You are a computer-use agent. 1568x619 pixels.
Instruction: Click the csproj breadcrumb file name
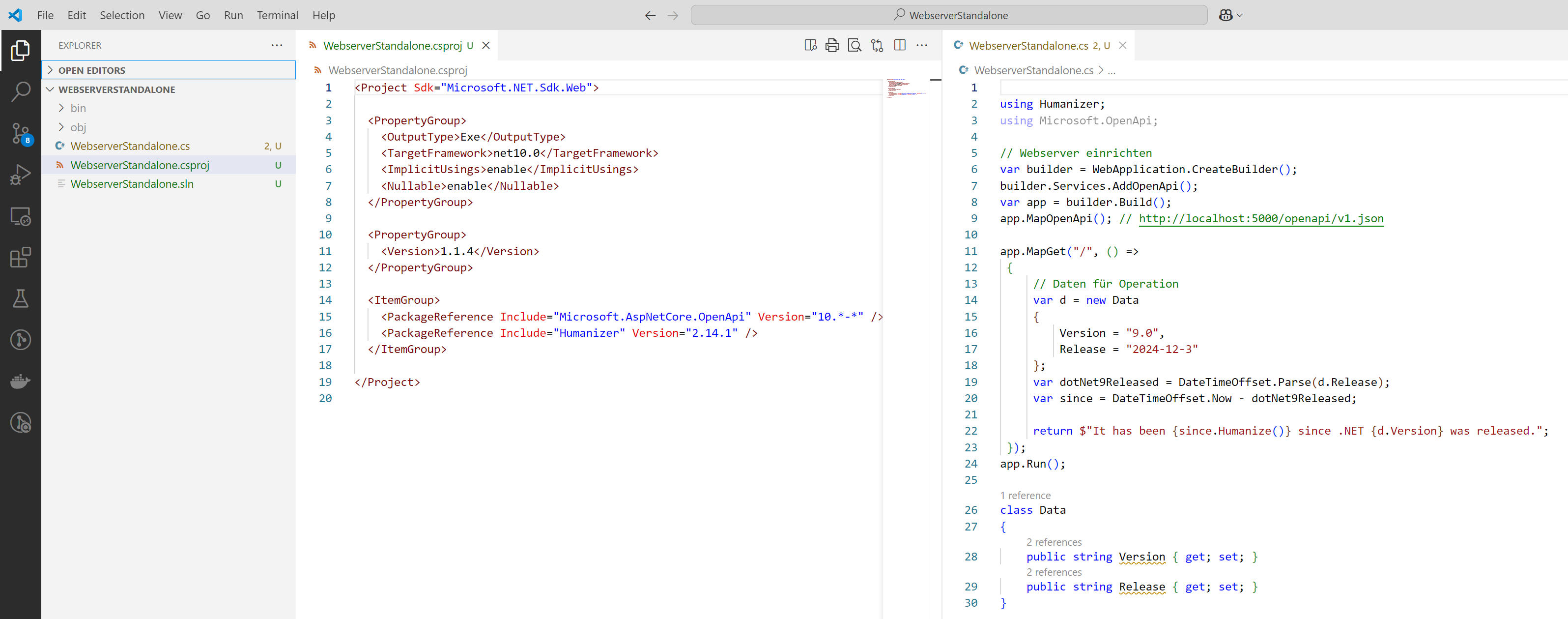coord(398,70)
